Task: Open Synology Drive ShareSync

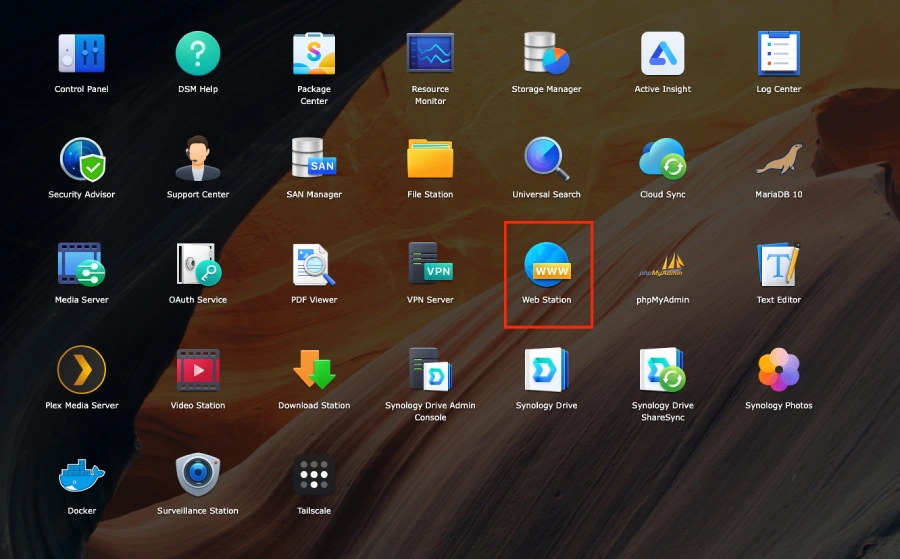Action: tap(662, 370)
